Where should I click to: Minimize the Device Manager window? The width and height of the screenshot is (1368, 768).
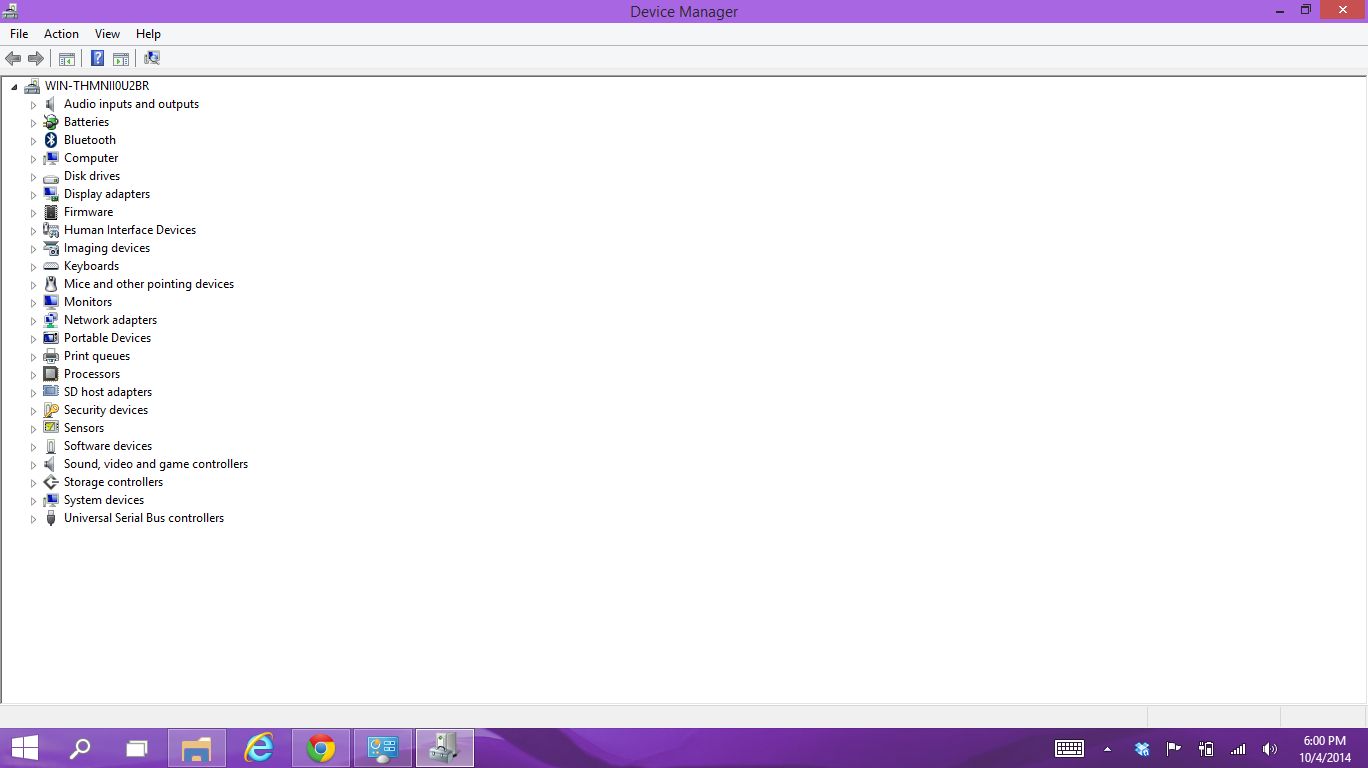coord(1281,10)
